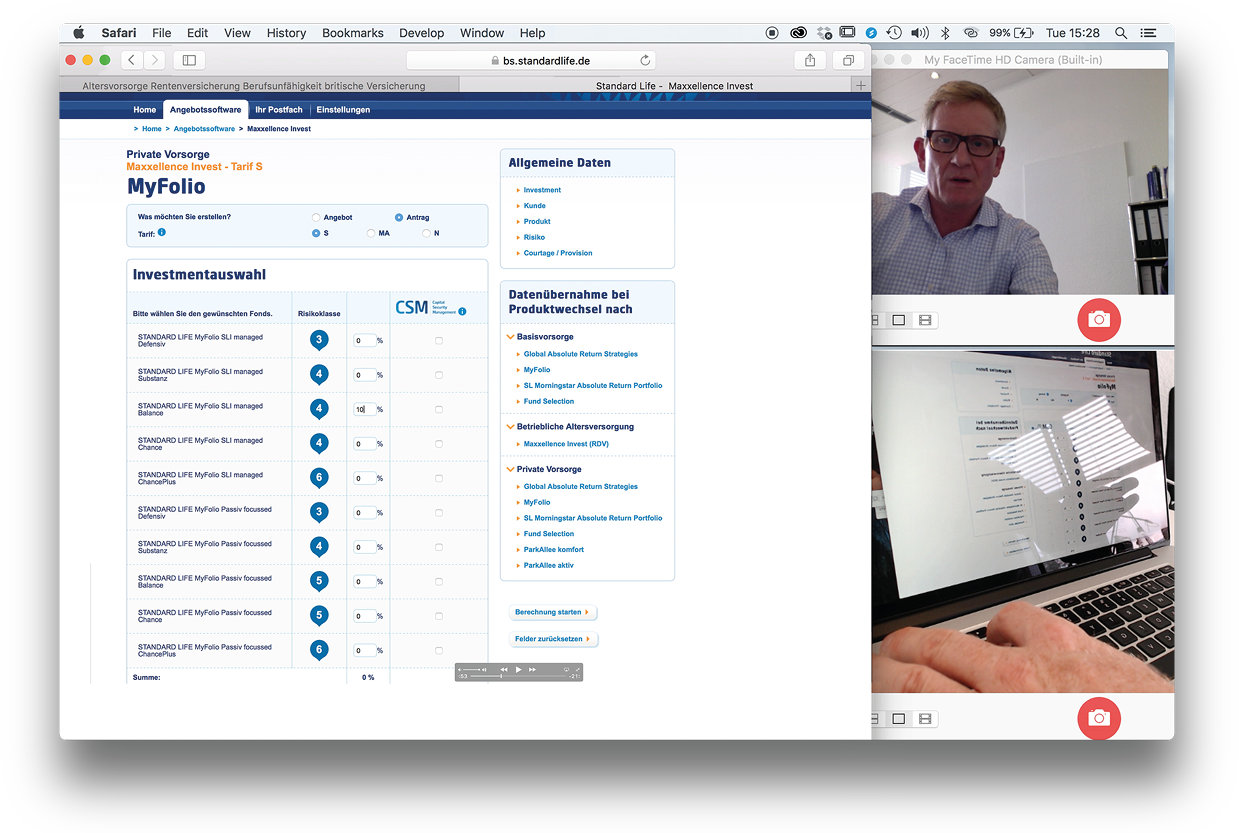The height and width of the screenshot is (833, 1239).
Task: Open info icon beside CSM logo
Action: point(462,311)
